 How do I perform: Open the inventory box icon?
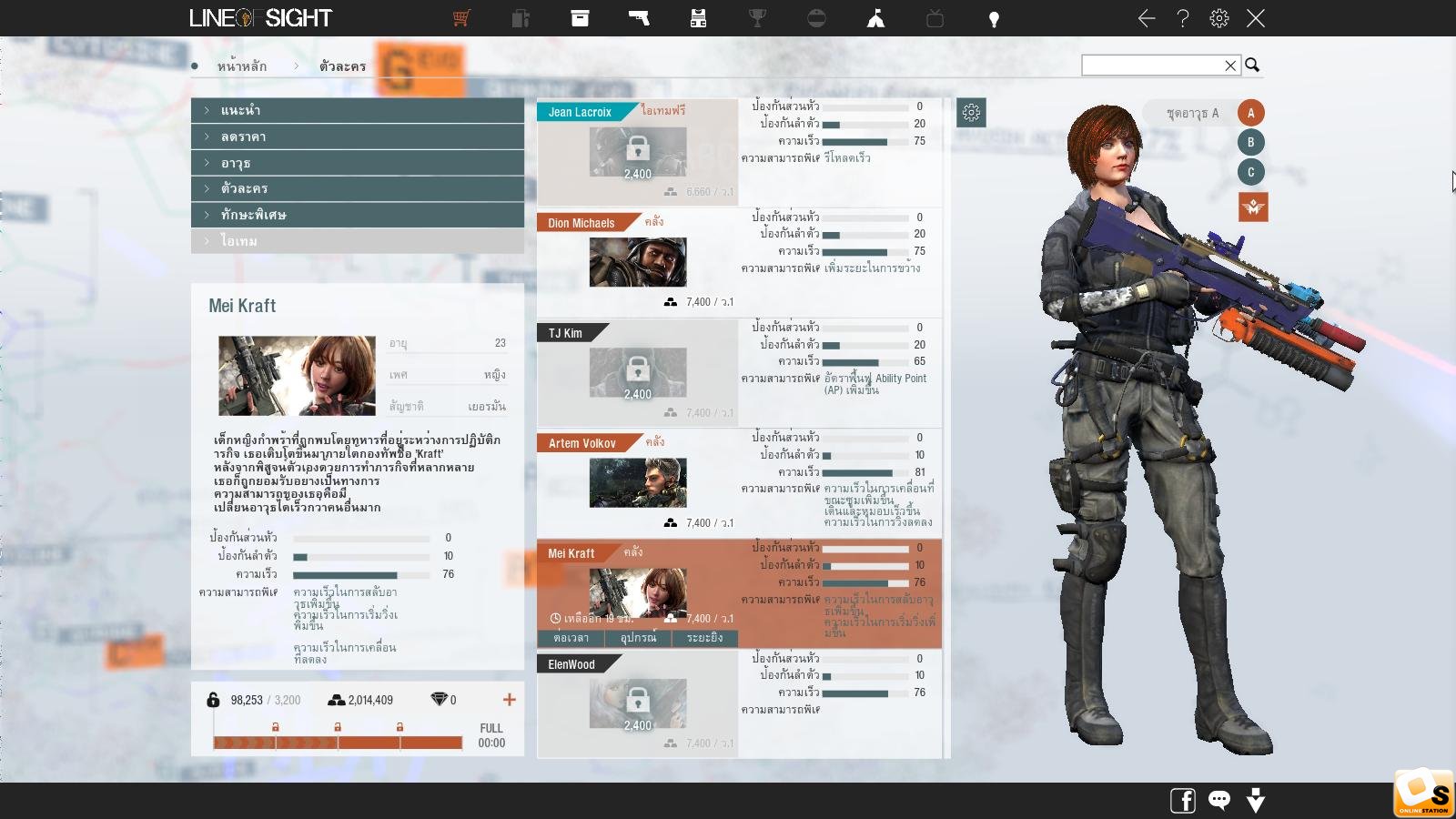[x=580, y=18]
